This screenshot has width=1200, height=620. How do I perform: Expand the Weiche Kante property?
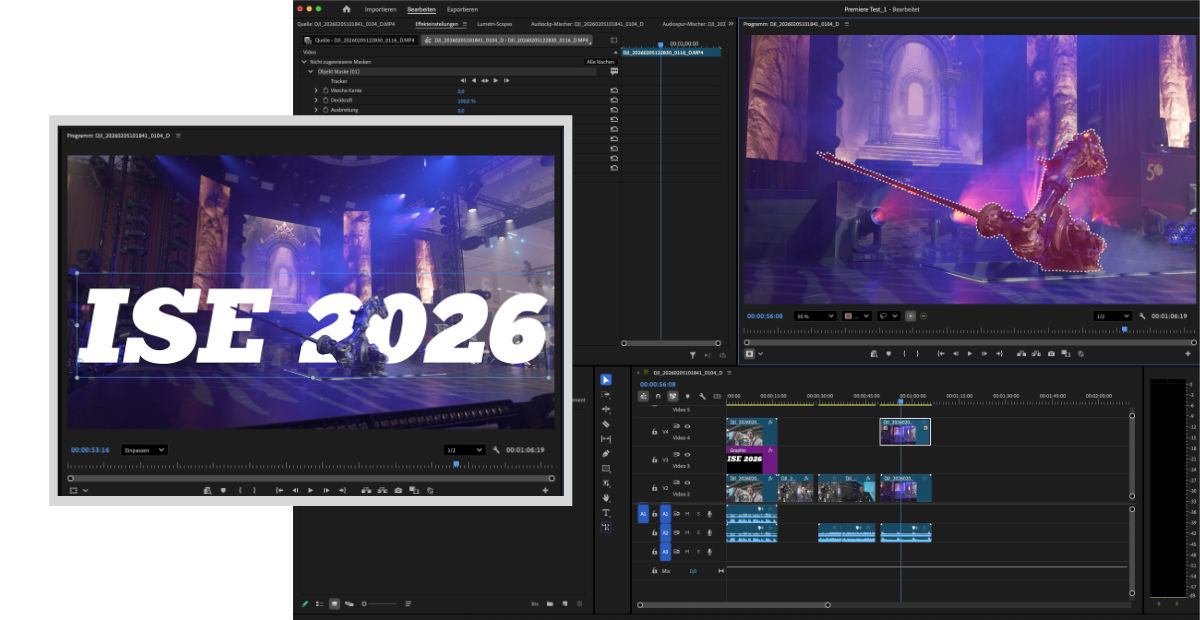(316, 90)
